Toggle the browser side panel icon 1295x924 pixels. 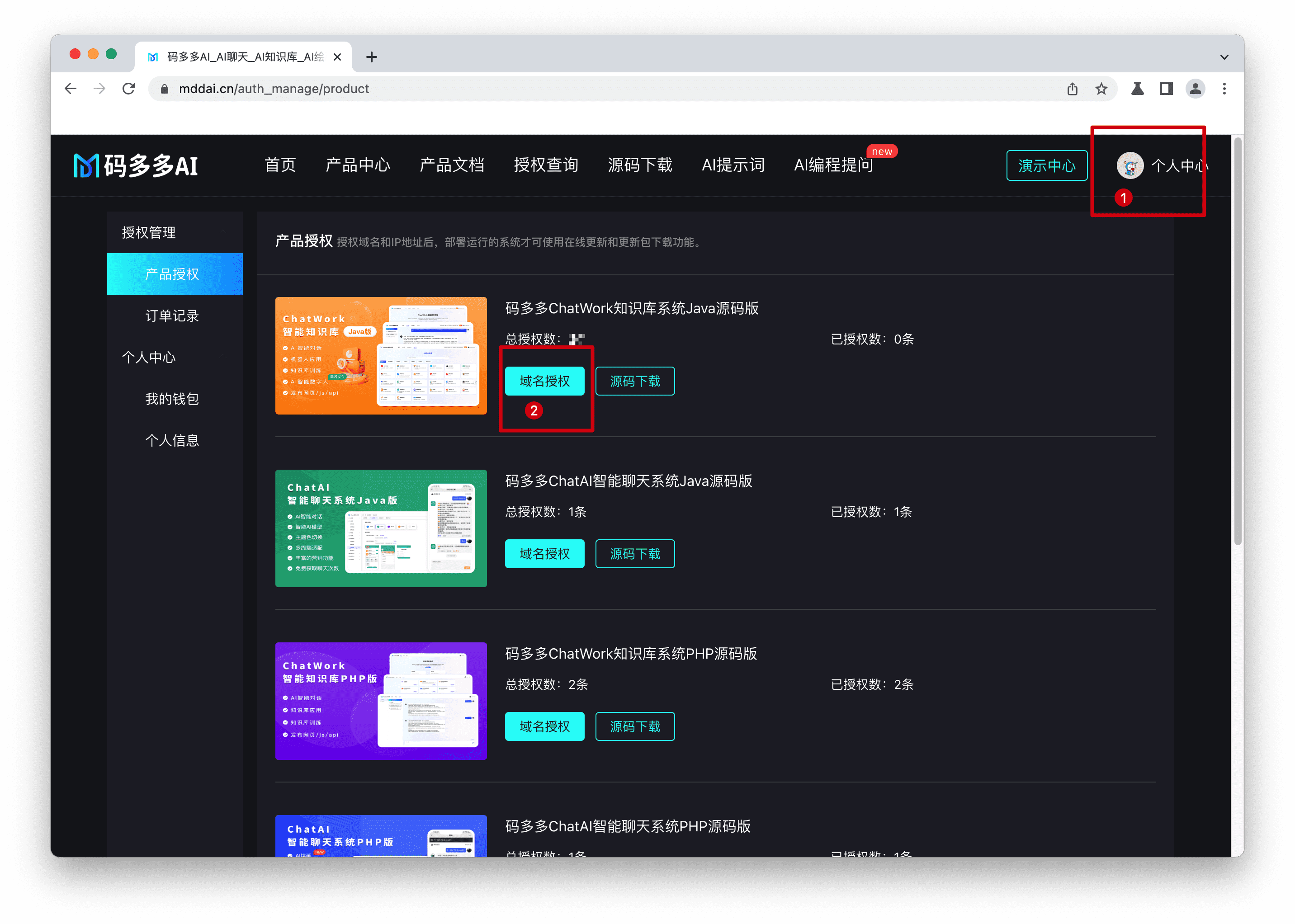point(1167,89)
